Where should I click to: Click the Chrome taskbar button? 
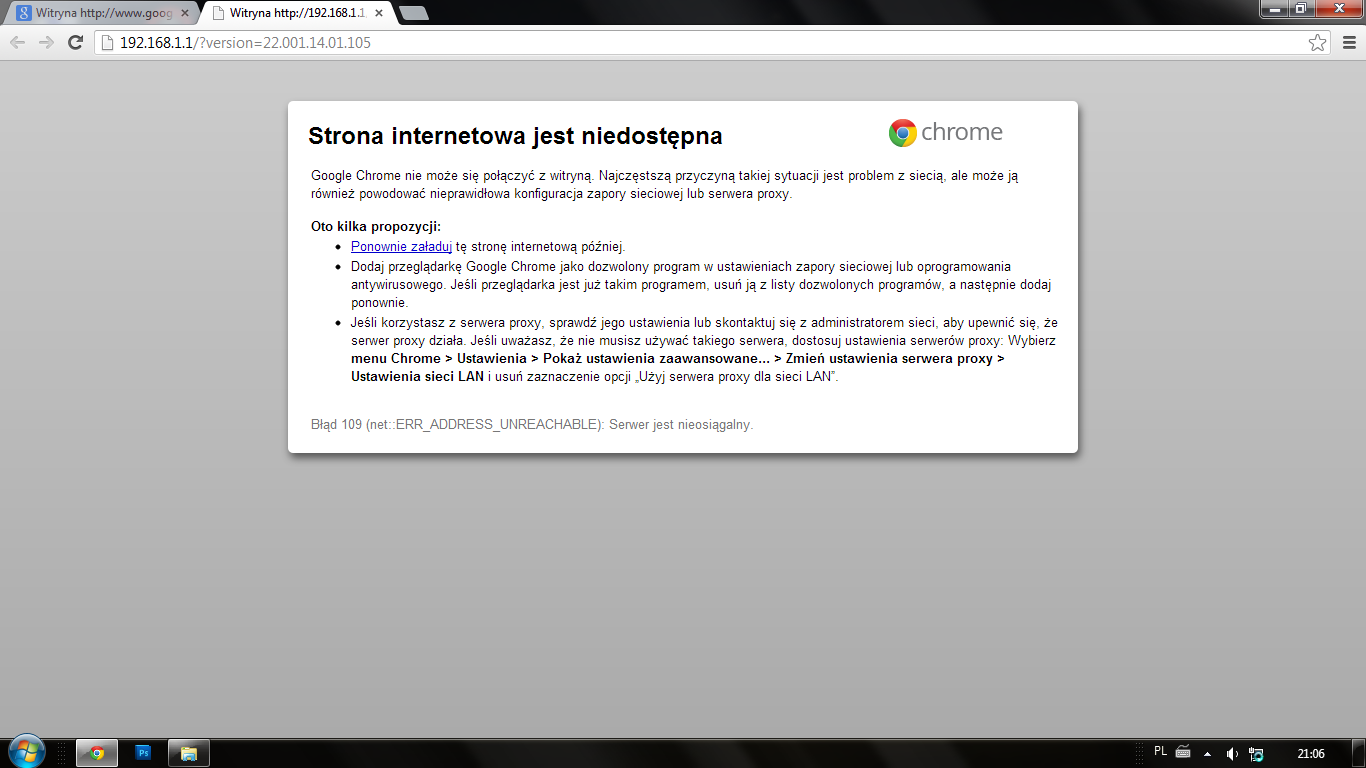point(97,752)
